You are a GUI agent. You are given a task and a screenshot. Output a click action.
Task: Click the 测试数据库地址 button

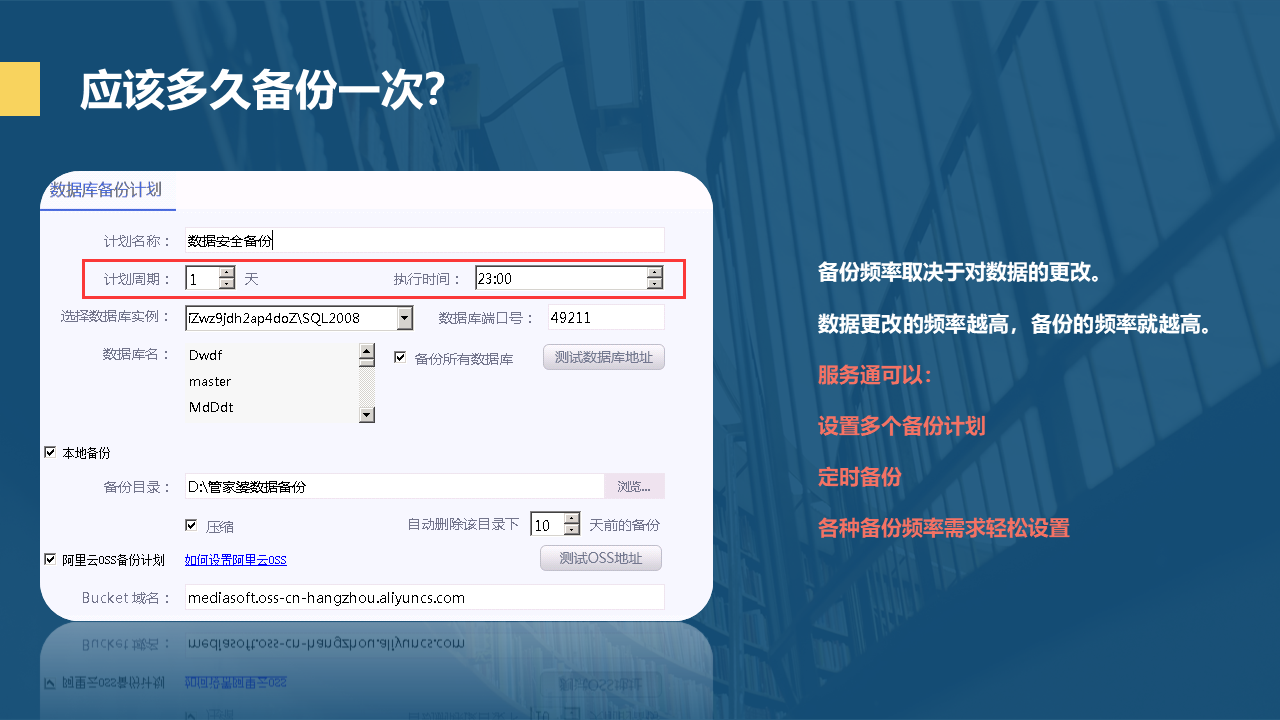603,357
